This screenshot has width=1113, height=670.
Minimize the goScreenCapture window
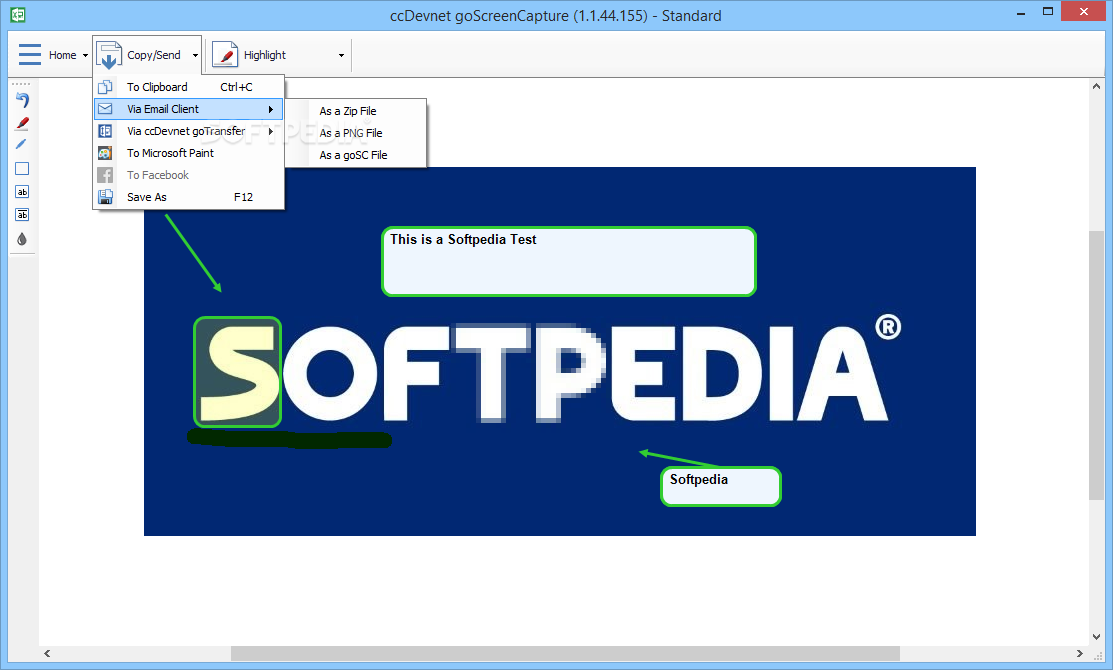pos(1021,12)
